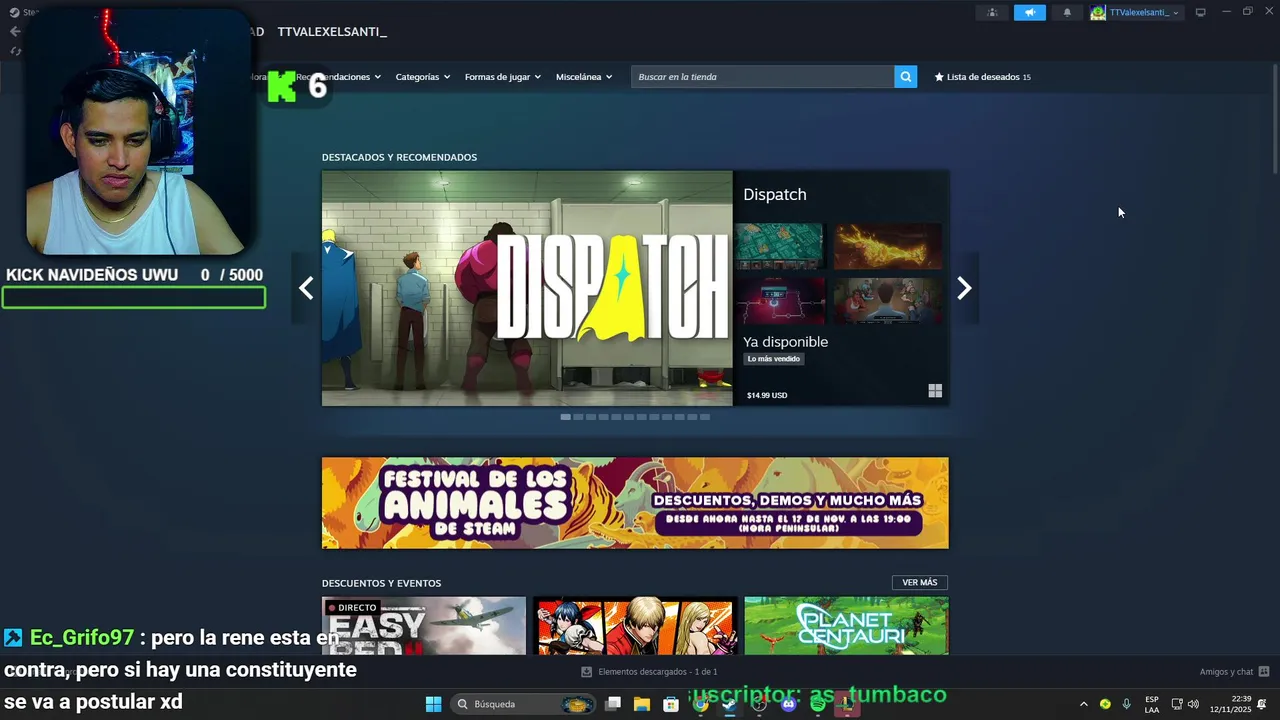Open Amigos y chat panel
The height and width of the screenshot is (720, 1280).
[1234, 672]
